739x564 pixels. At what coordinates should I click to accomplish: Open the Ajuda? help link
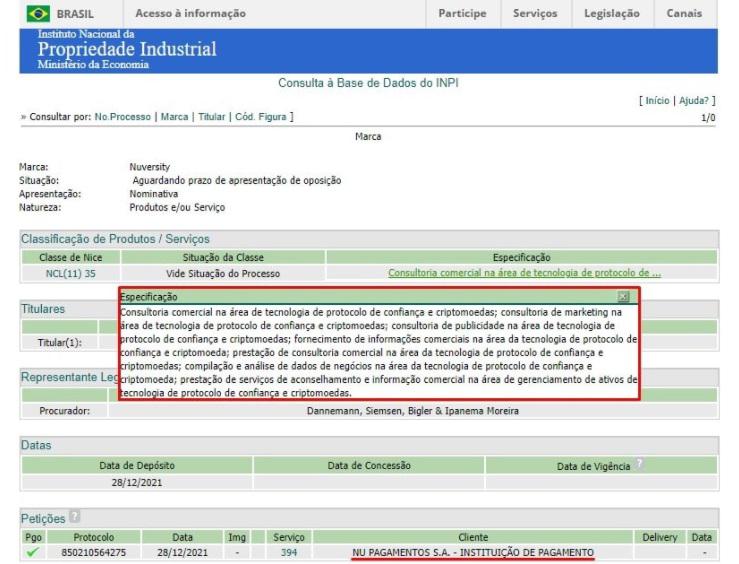[693, 100]
